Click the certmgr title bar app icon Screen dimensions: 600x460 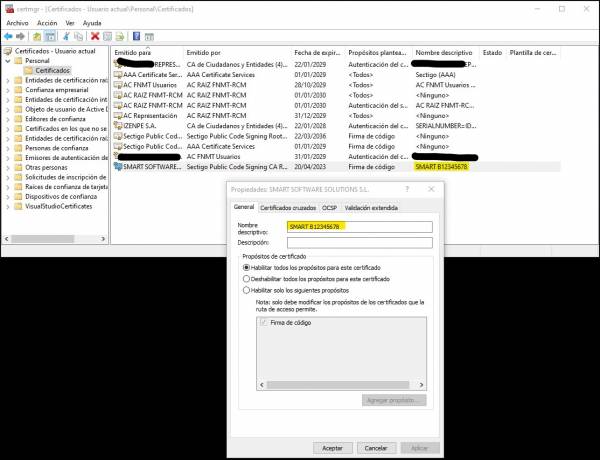click(x=9, y=8)
